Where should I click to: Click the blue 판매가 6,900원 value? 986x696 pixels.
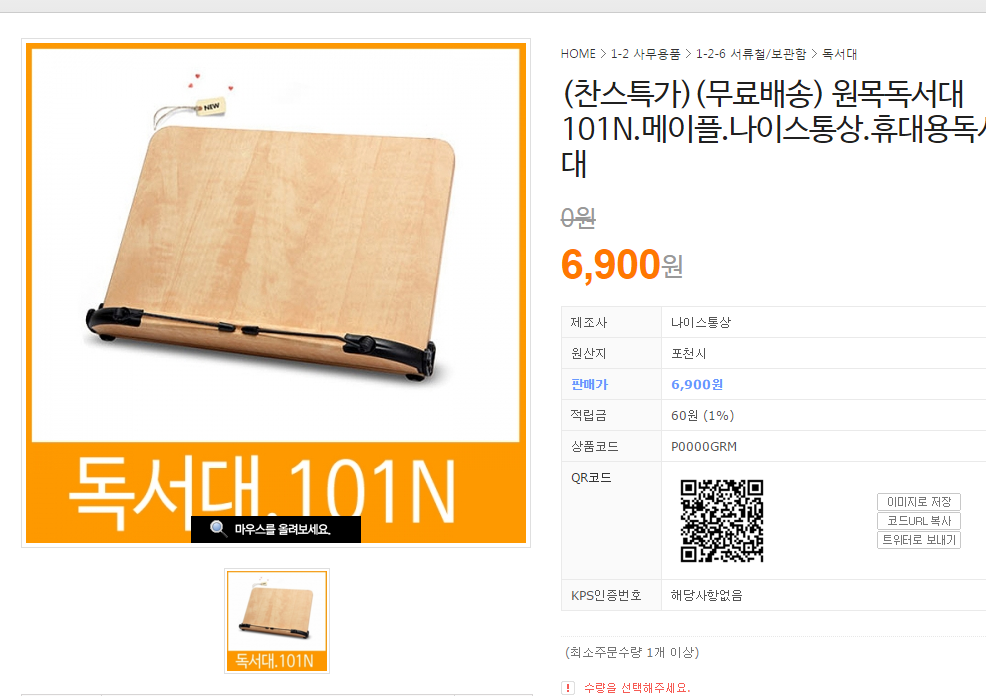pyautogui.click(x=697, y=384)
